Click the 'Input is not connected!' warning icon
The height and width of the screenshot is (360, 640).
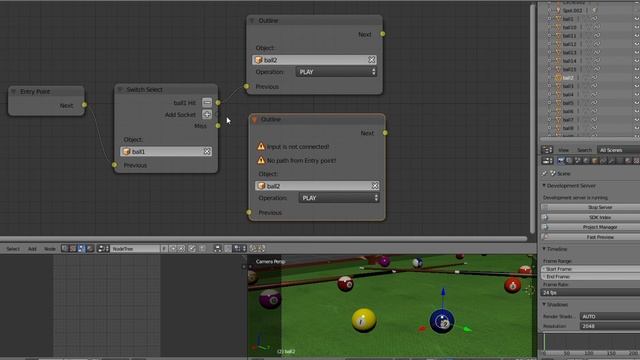pyautogui.click(x=261, y=146)
